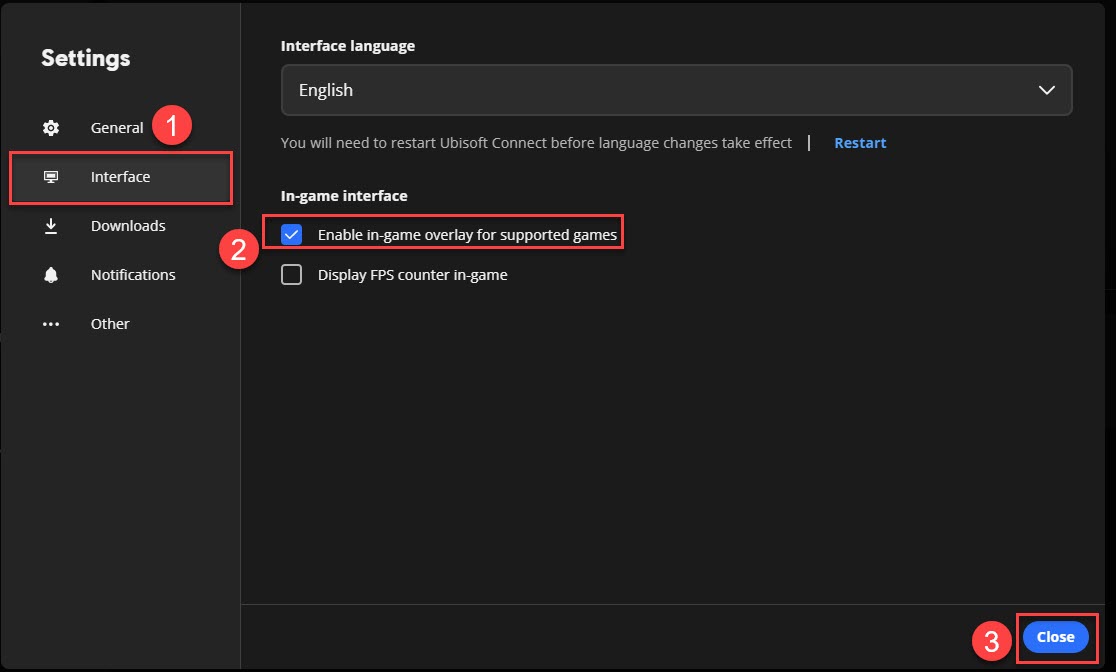Click the blue Restart link

[860, 143]
